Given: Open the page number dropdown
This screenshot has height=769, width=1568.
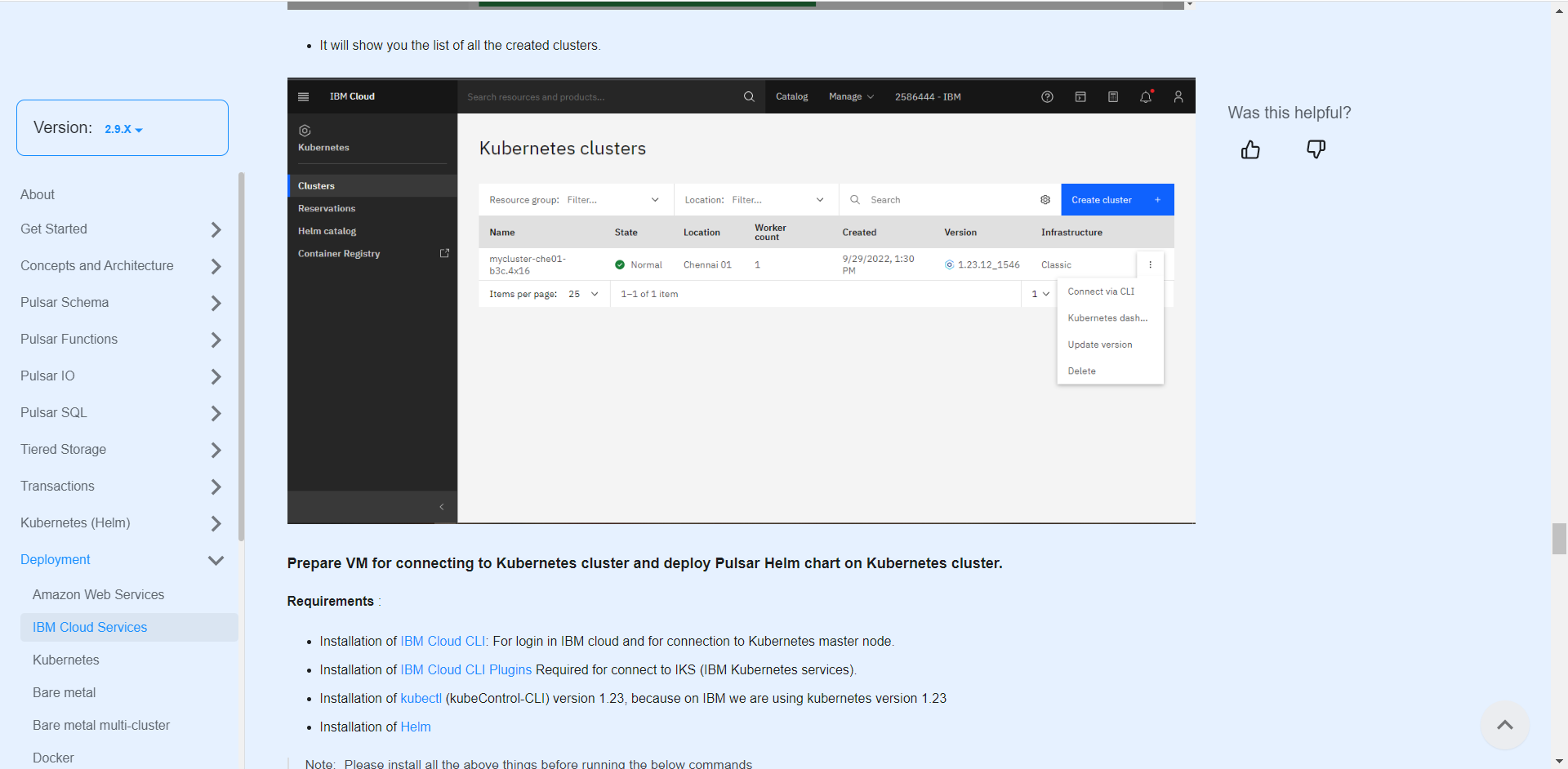Looking at the screenshot, I should click(x=1040, y=294).
